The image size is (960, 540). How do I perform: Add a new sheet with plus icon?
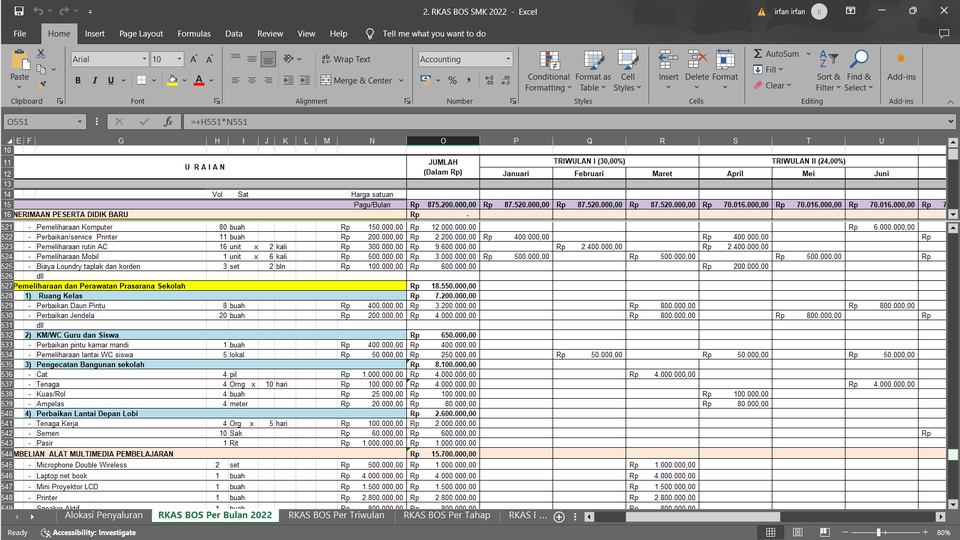559,517
